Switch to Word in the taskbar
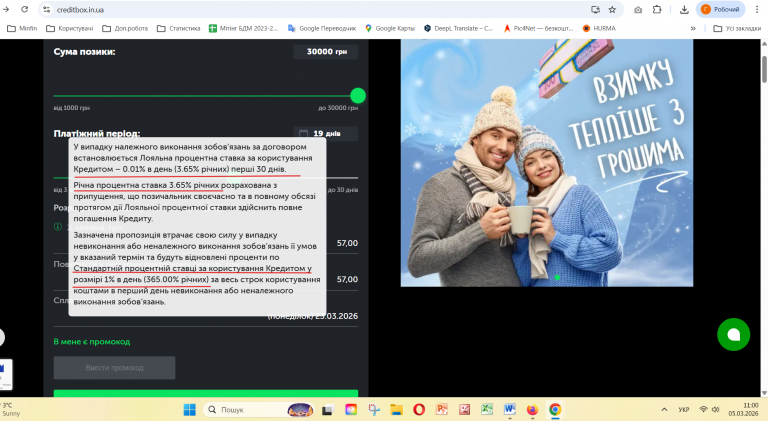This screenshot has height=421, width=768. tap(509, 409)
